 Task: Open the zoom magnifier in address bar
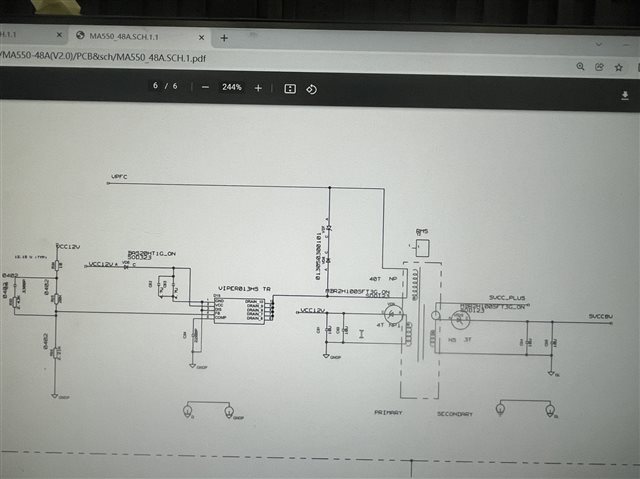pyautogui.click(x=580, y=67)
